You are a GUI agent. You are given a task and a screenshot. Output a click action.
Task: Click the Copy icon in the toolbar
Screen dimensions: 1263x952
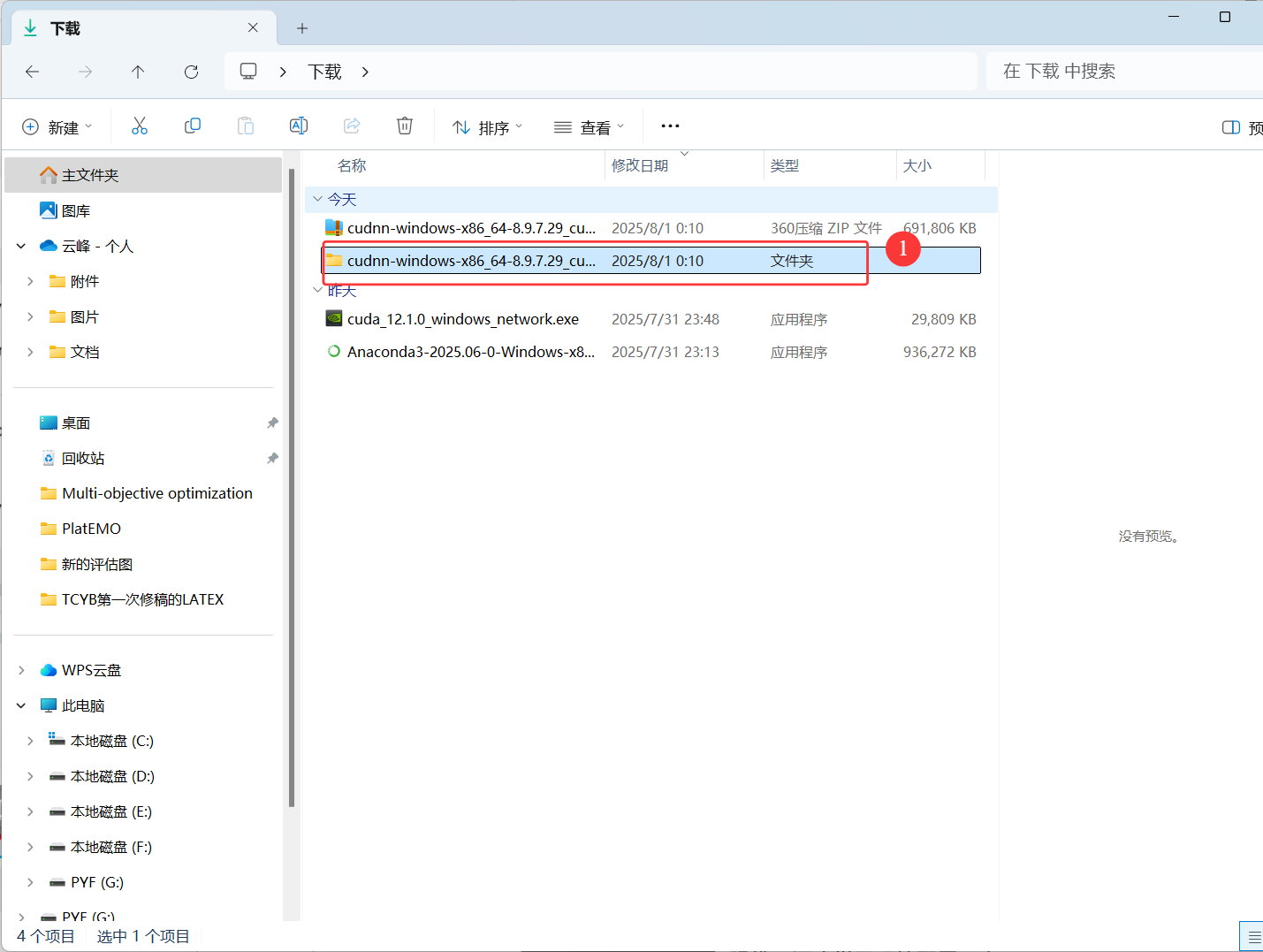[x=192, y=126]
